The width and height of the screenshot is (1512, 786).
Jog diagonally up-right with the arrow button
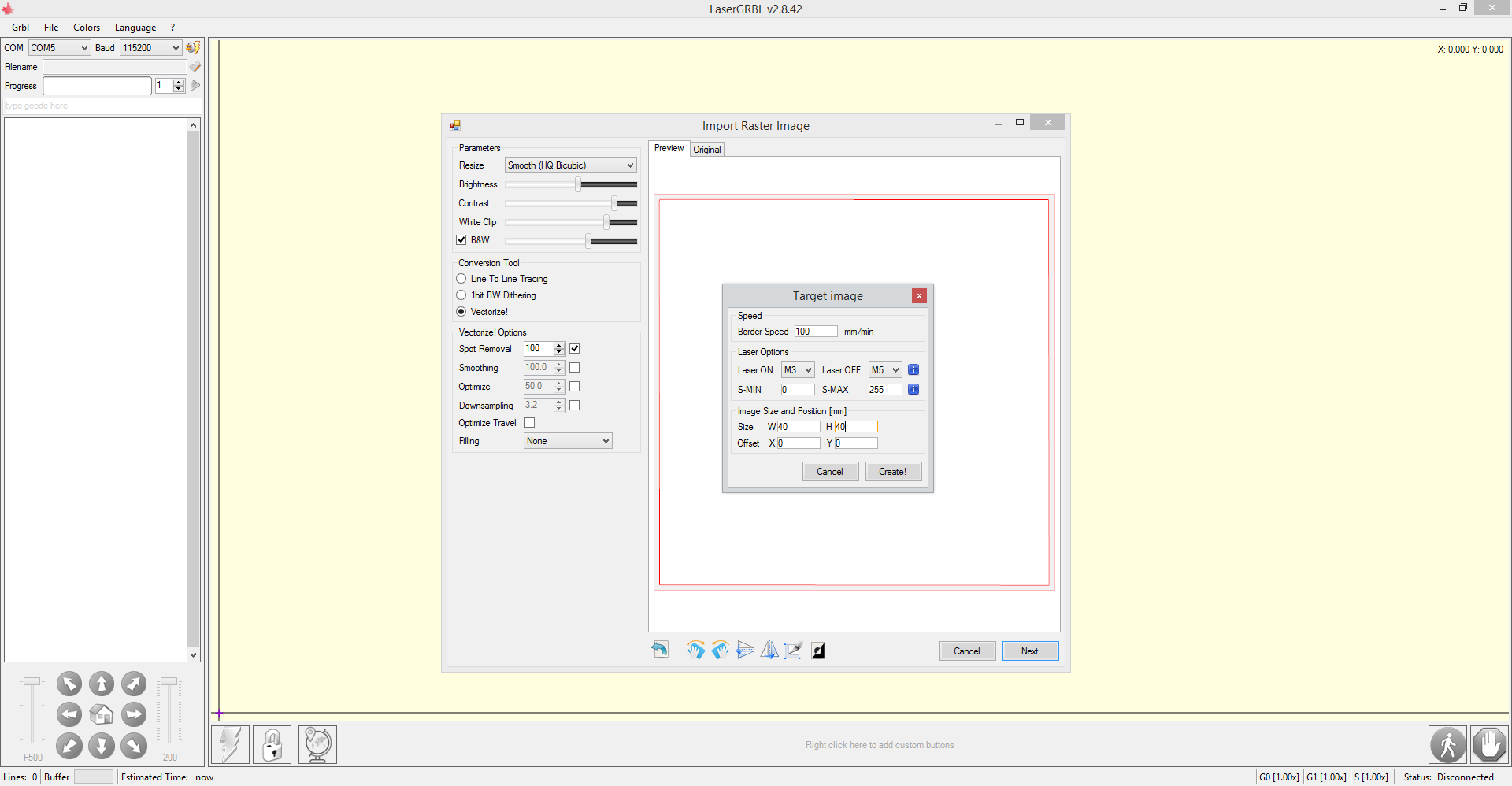134,684
